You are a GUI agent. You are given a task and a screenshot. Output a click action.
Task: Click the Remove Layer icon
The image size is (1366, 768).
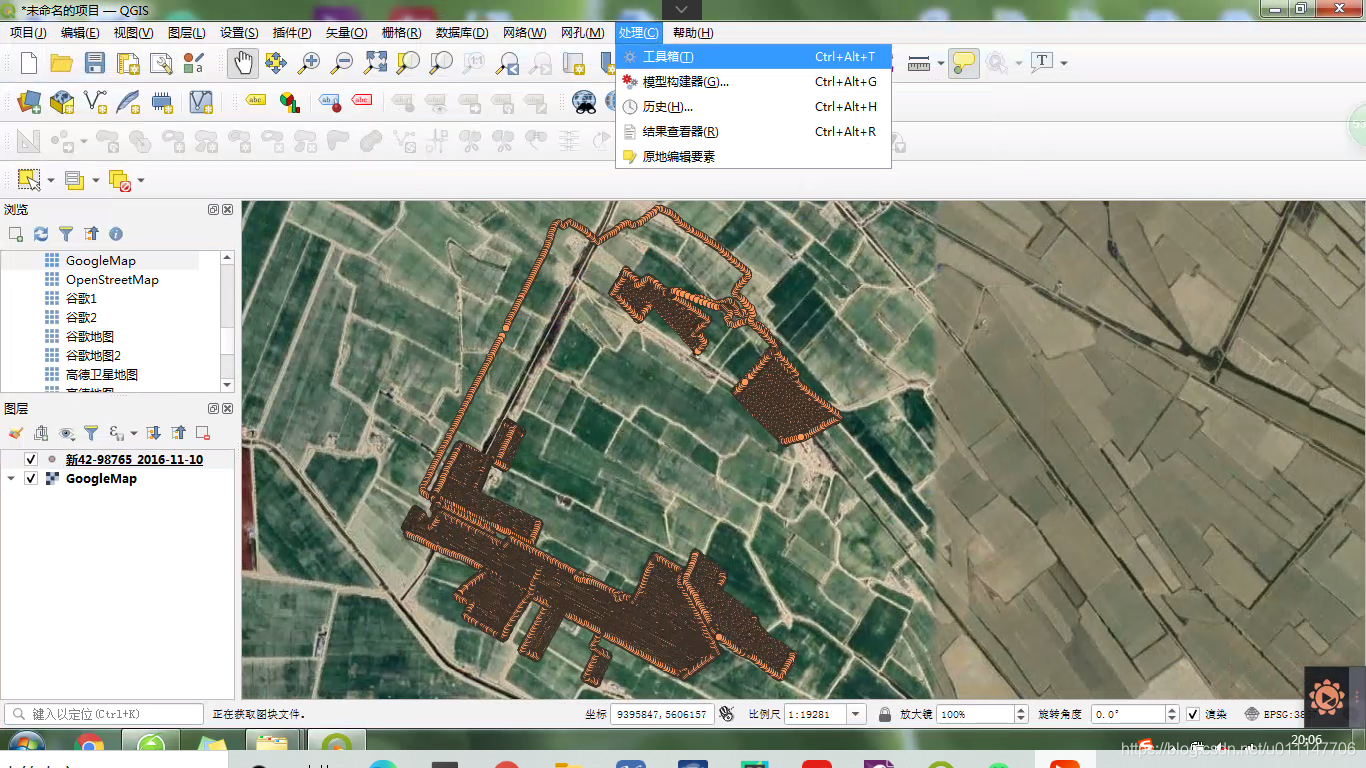point(203,433)
